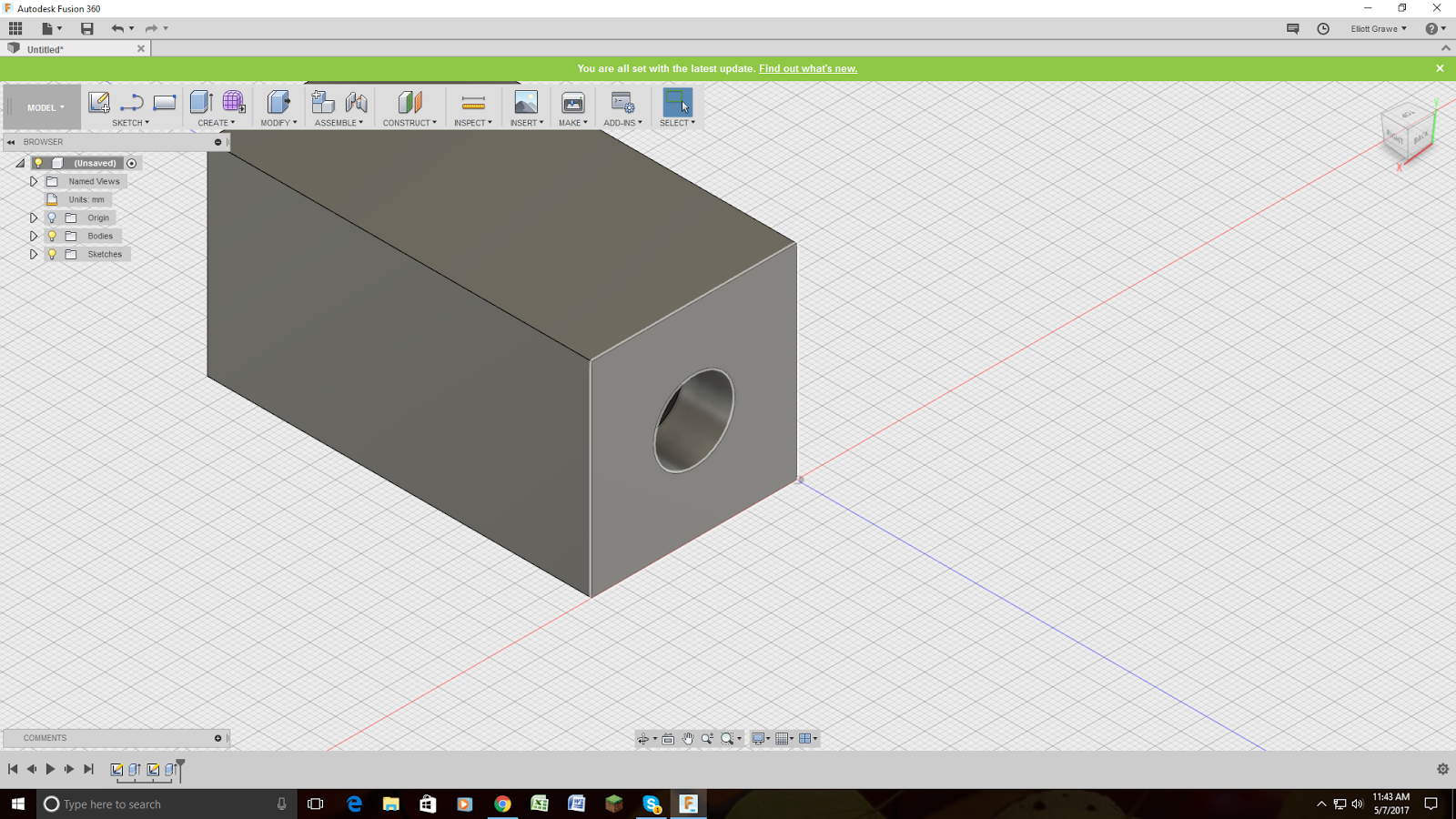Open the INSPECT menu
Screen dimensions: 1456x819
(x=473, y=123)
